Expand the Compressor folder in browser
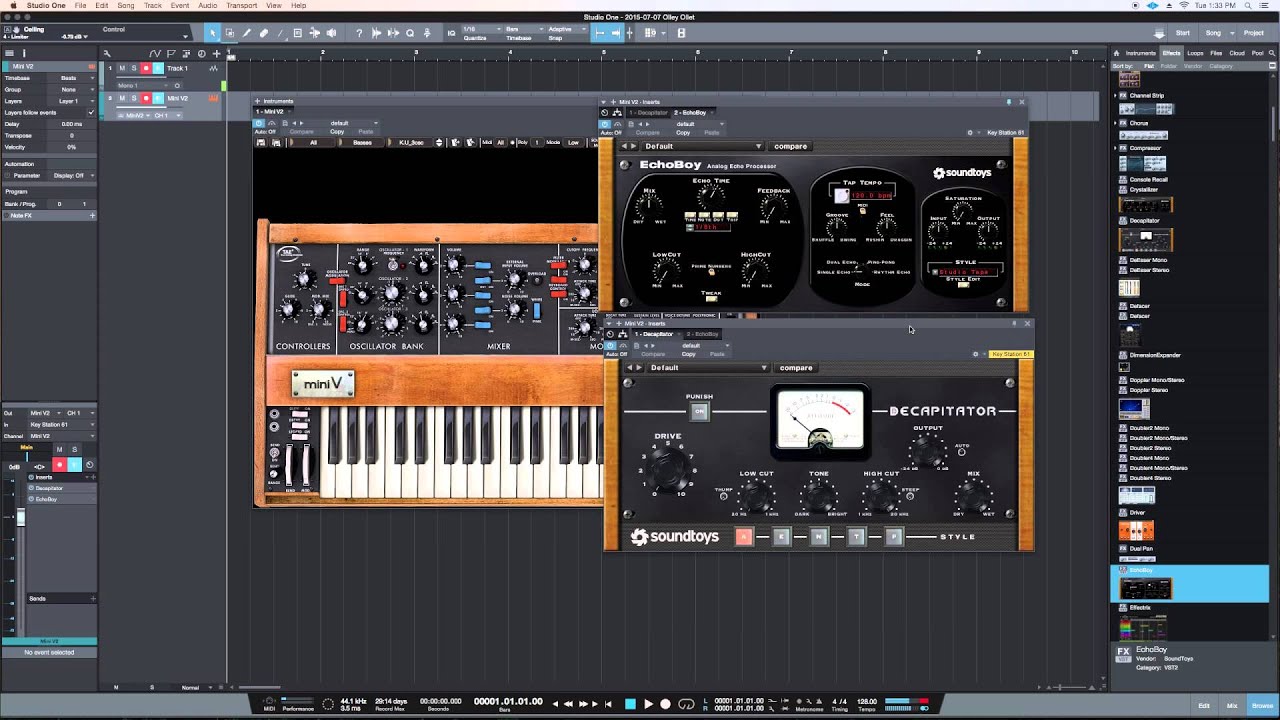This screenshot has width=1280, height=720. (x=1115, y=148)
